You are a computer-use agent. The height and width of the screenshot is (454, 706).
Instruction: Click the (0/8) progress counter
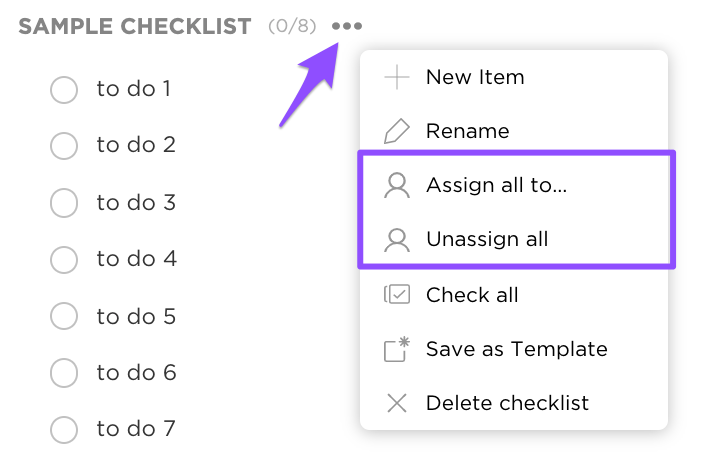tap(292, 27)
